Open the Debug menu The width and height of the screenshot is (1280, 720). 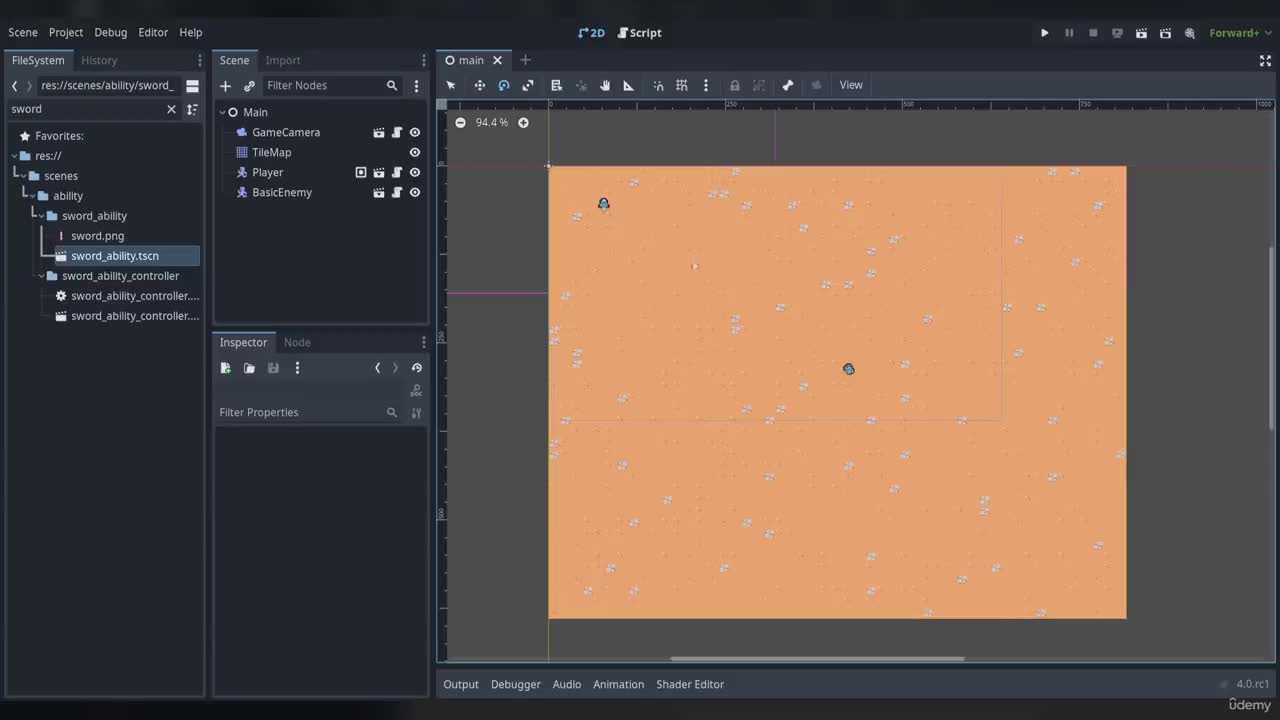coord(111,32)
